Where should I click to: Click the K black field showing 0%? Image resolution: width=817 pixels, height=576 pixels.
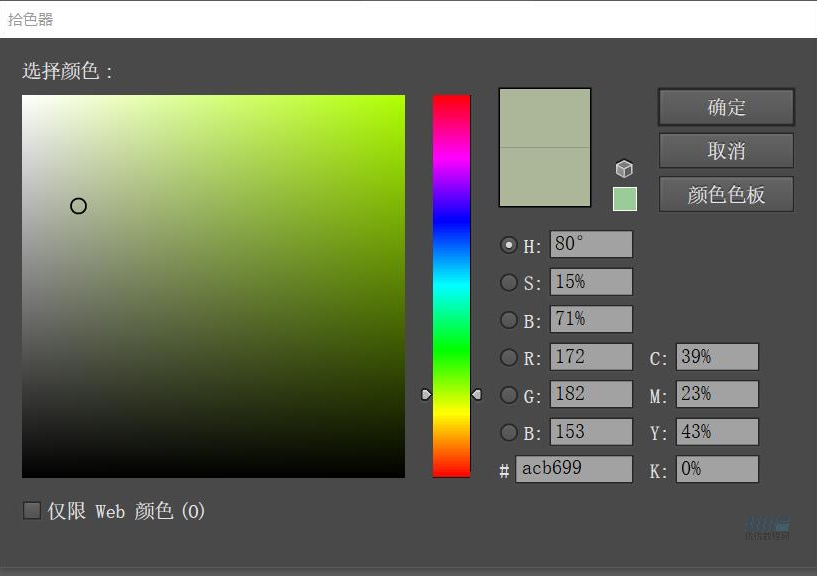coord(717,469)
